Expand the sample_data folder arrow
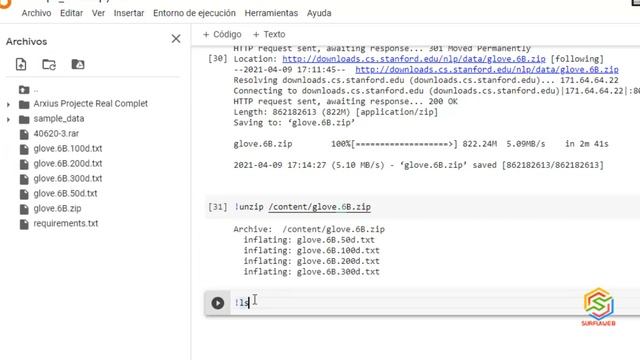The width and height of the screenshot is (640, 360). 8,120
